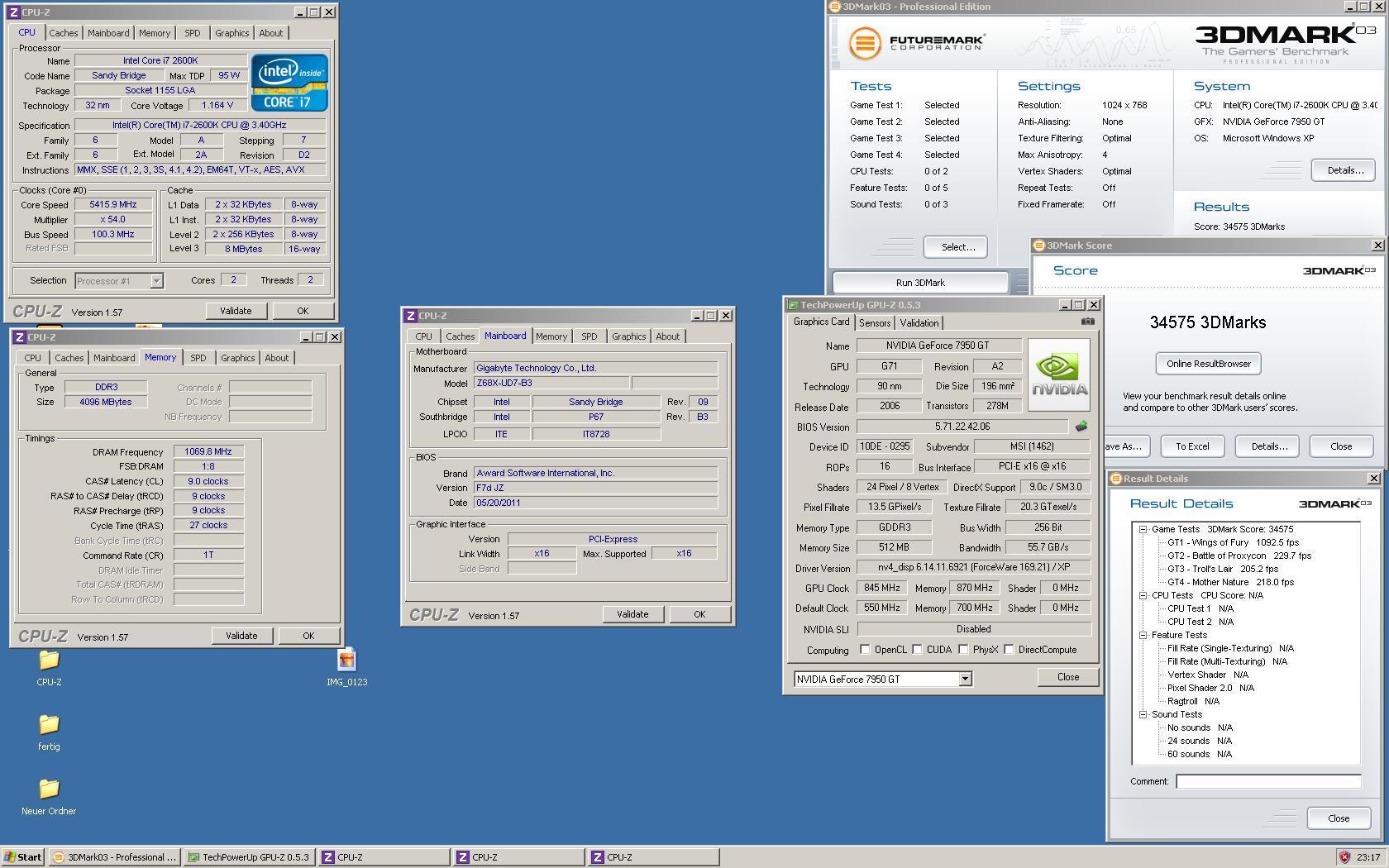
Task: Click the GPU-Z title bar icon
Action: coord(793,305)
